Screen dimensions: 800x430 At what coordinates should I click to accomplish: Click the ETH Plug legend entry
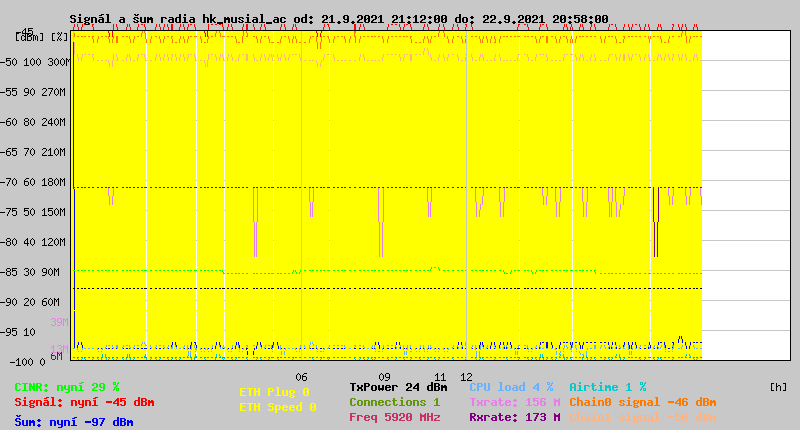point(274,393)
